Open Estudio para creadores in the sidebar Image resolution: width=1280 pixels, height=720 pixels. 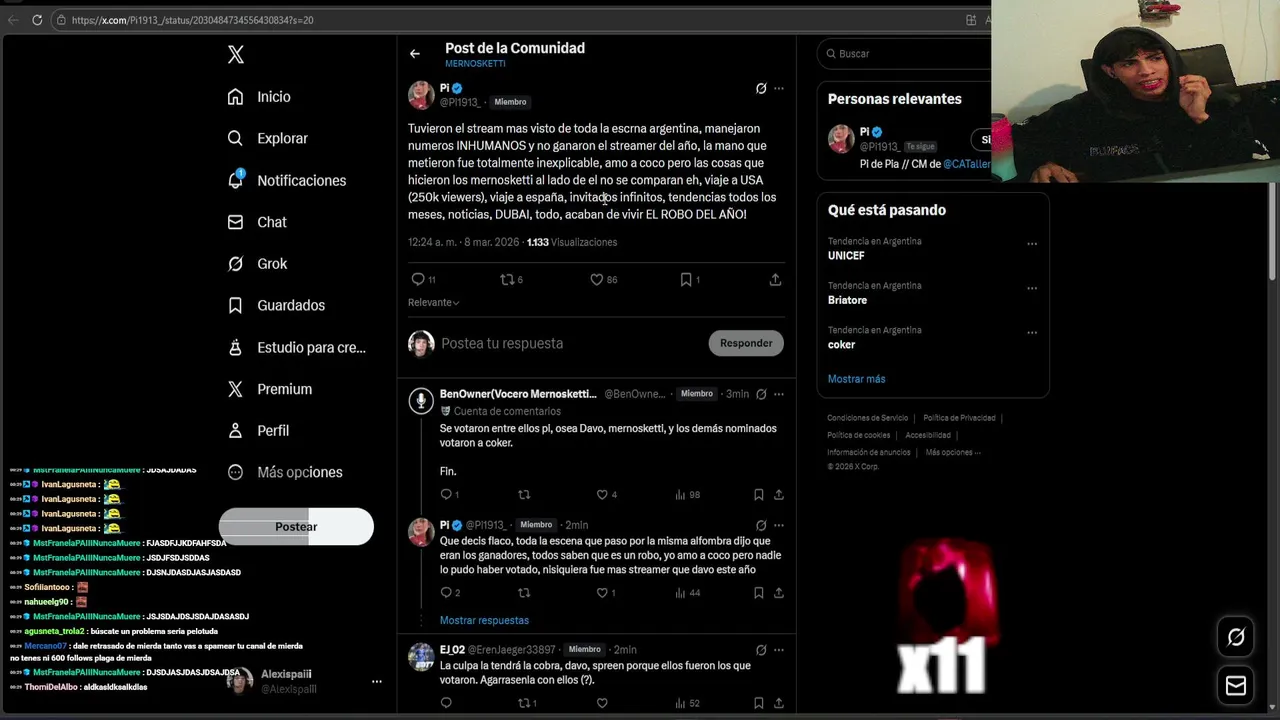tap(296, 347)
